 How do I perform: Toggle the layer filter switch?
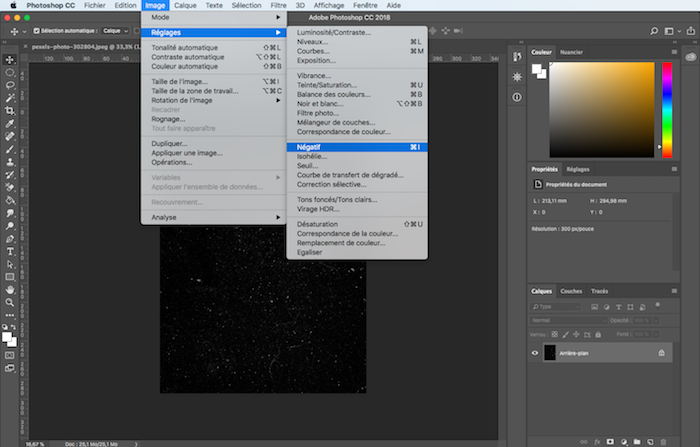click(658, 305)
